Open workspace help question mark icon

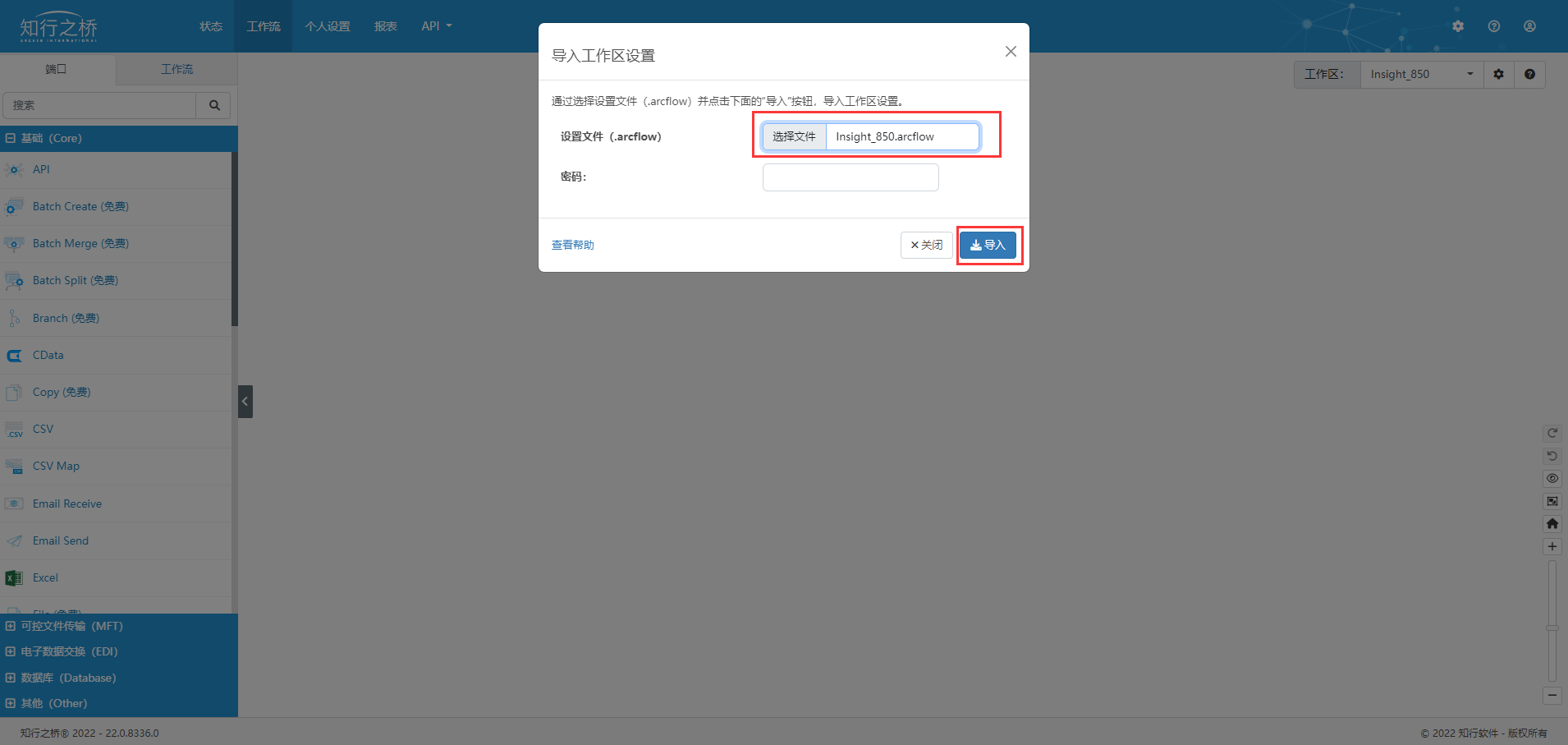[x=1529, y=74]
